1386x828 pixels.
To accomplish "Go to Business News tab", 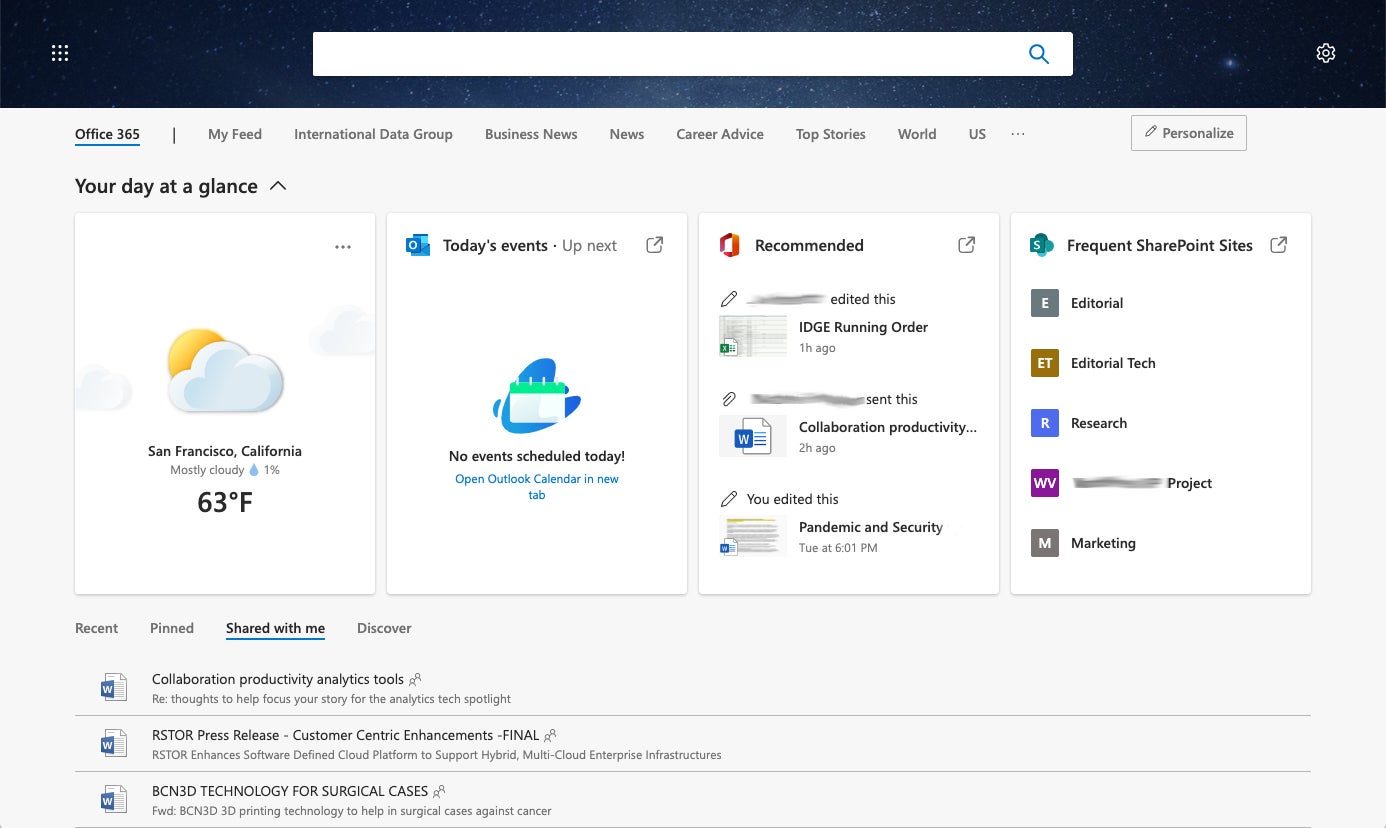I will pyautogui.click(x=531, y=134).
